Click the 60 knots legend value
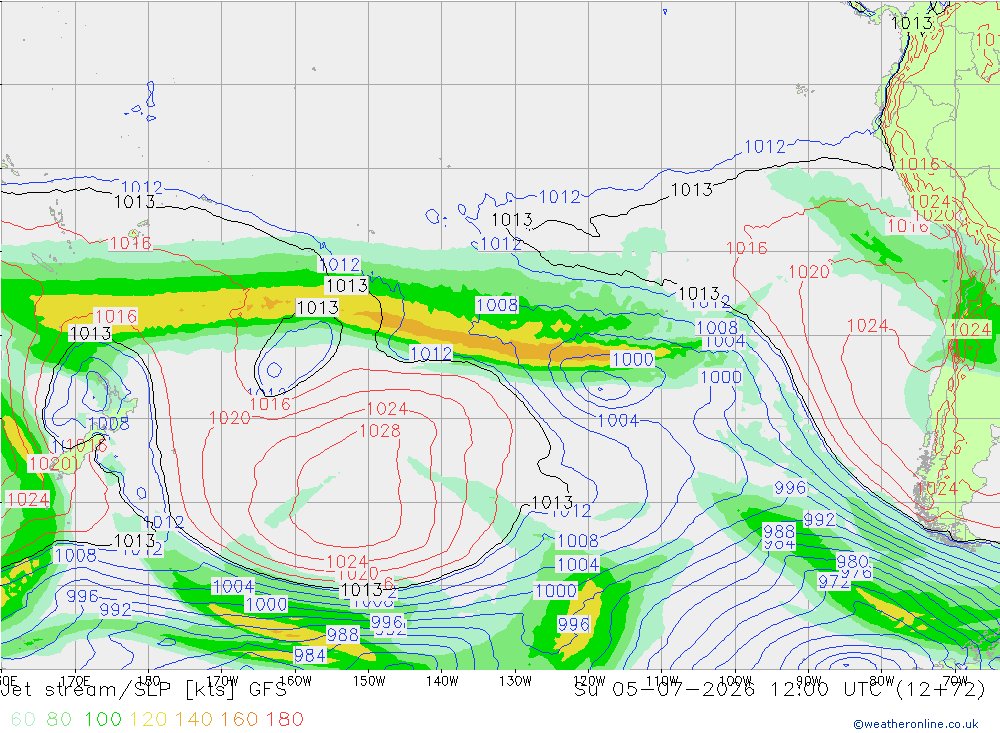1000x733 pixels. [x=23, y=719]
